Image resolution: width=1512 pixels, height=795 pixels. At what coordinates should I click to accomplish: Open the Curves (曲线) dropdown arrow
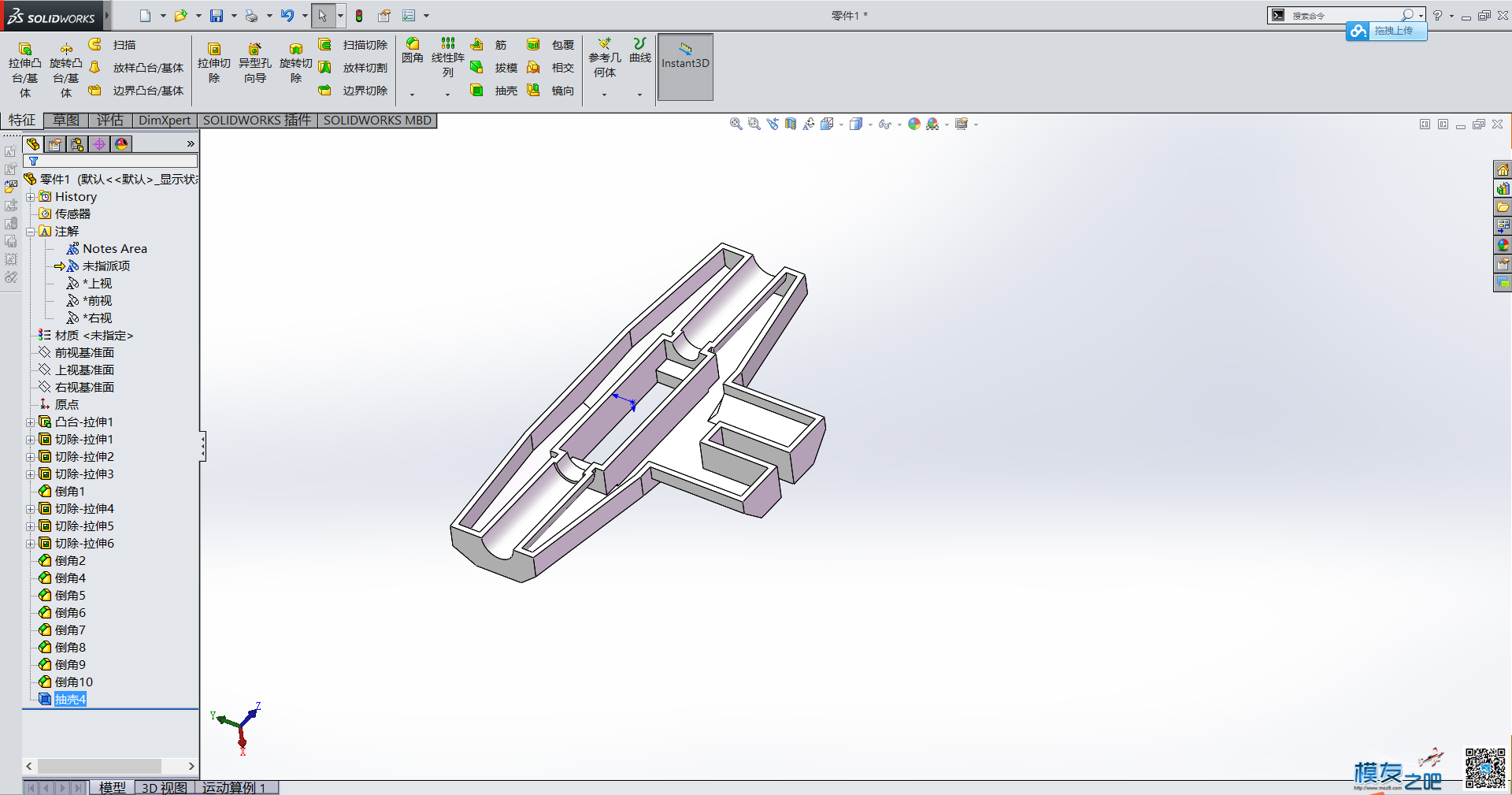coord(639,95)
